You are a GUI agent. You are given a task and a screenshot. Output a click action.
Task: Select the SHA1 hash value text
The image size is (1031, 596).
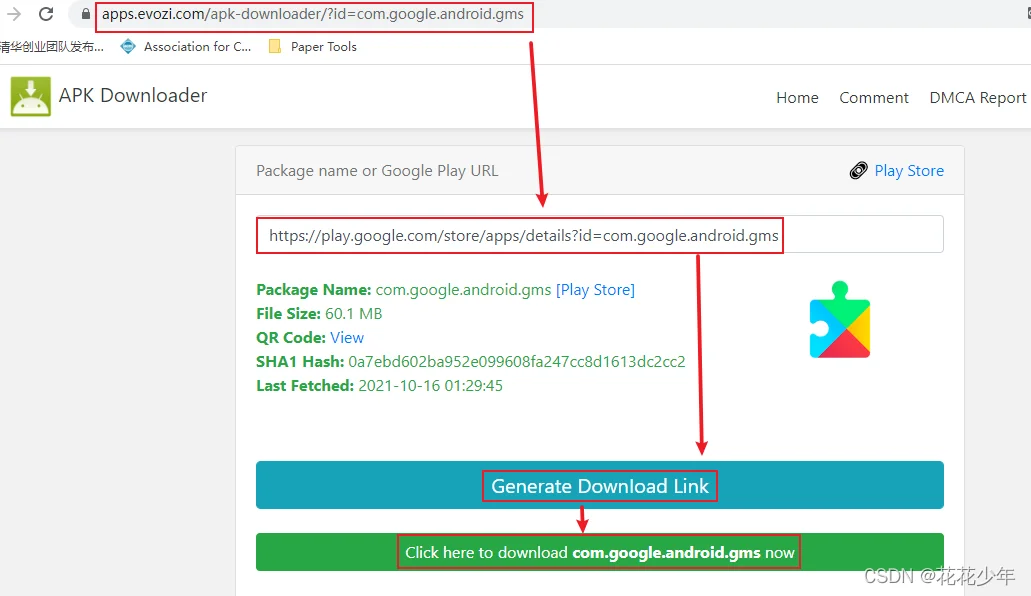pyautogui.click(x=517, y=362)
